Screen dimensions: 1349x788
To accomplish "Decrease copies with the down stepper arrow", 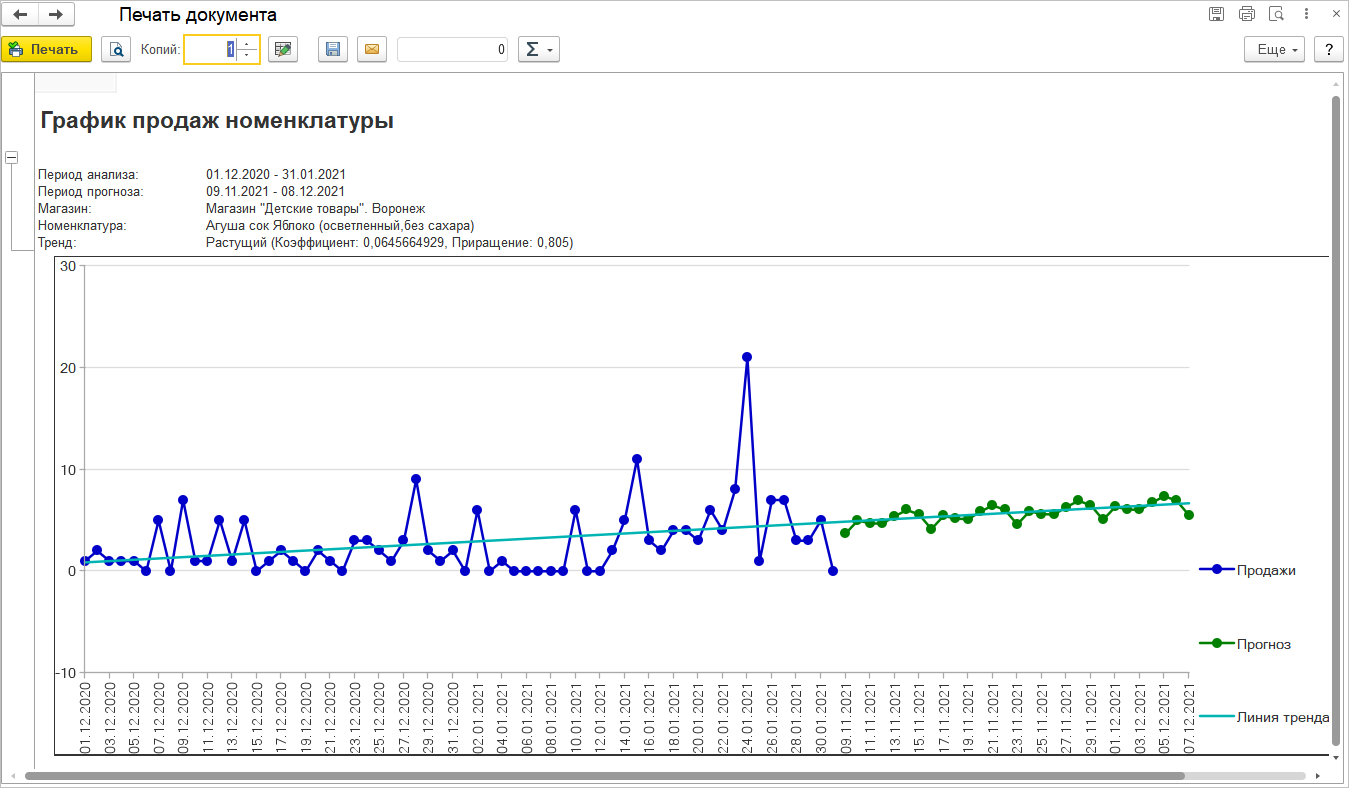I will point(248,55).
